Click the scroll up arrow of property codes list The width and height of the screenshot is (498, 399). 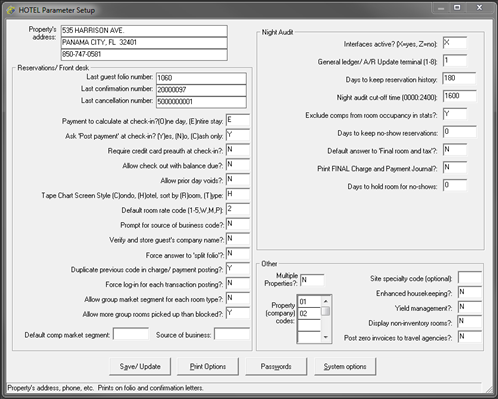[x=326, y=301]
